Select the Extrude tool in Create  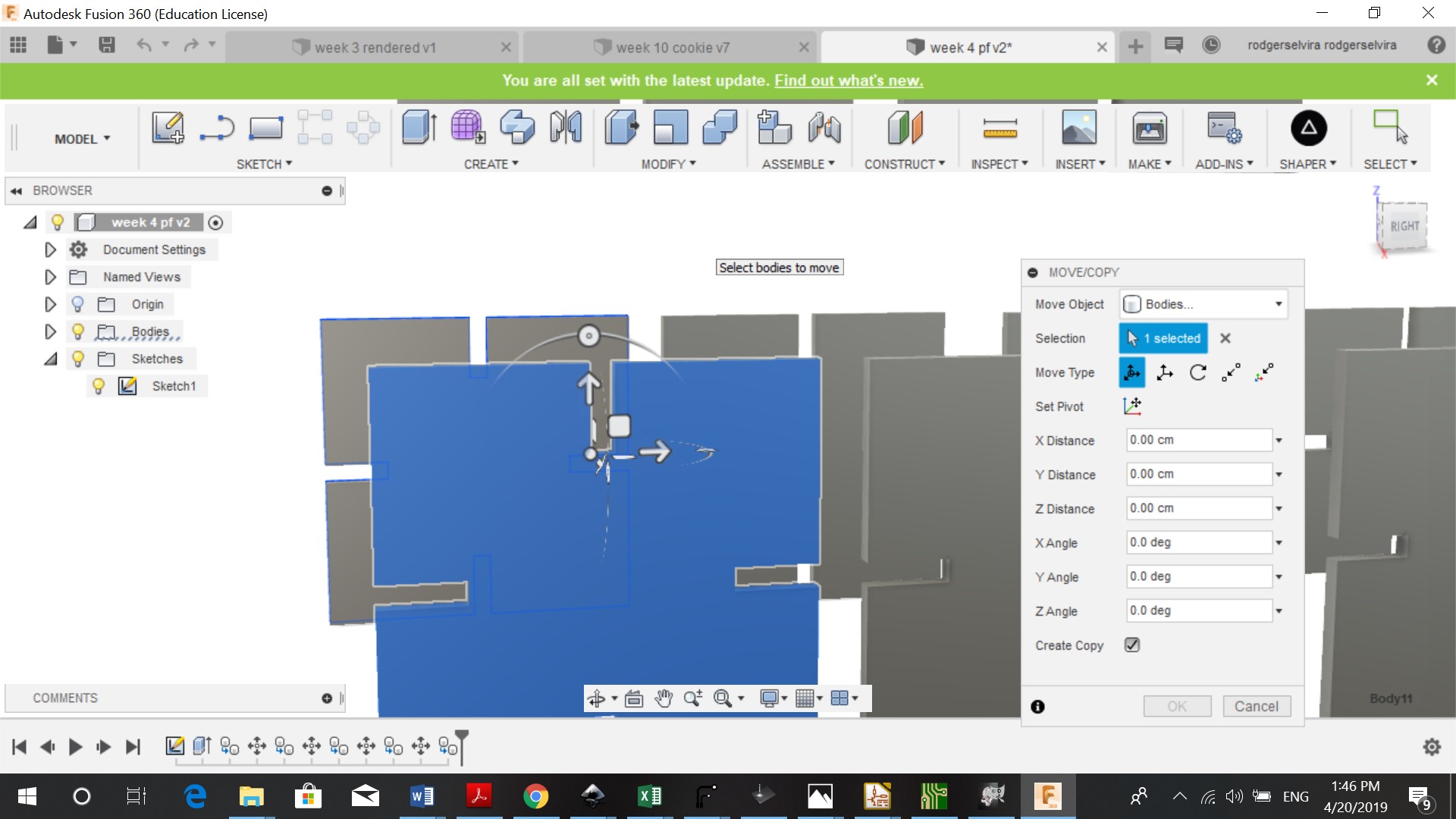[419, 127]
